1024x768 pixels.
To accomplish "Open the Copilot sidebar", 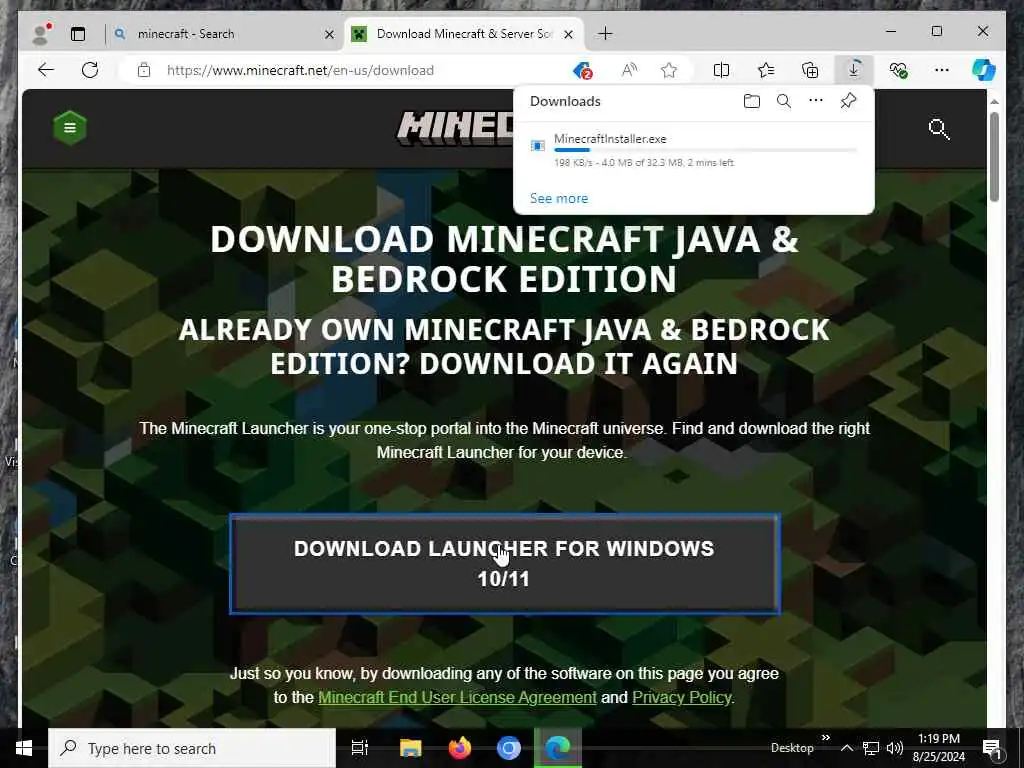I will coord(984,70).
